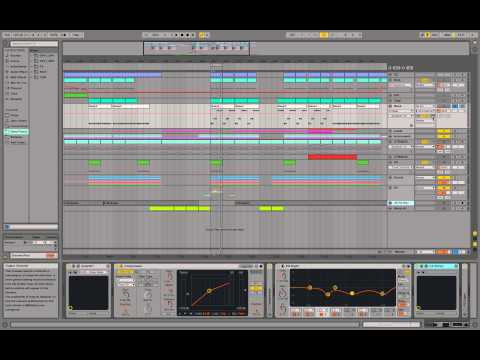Select MIDI Effects browser category
This screenshot has width=480, height=360.
(x=17, y=77)
